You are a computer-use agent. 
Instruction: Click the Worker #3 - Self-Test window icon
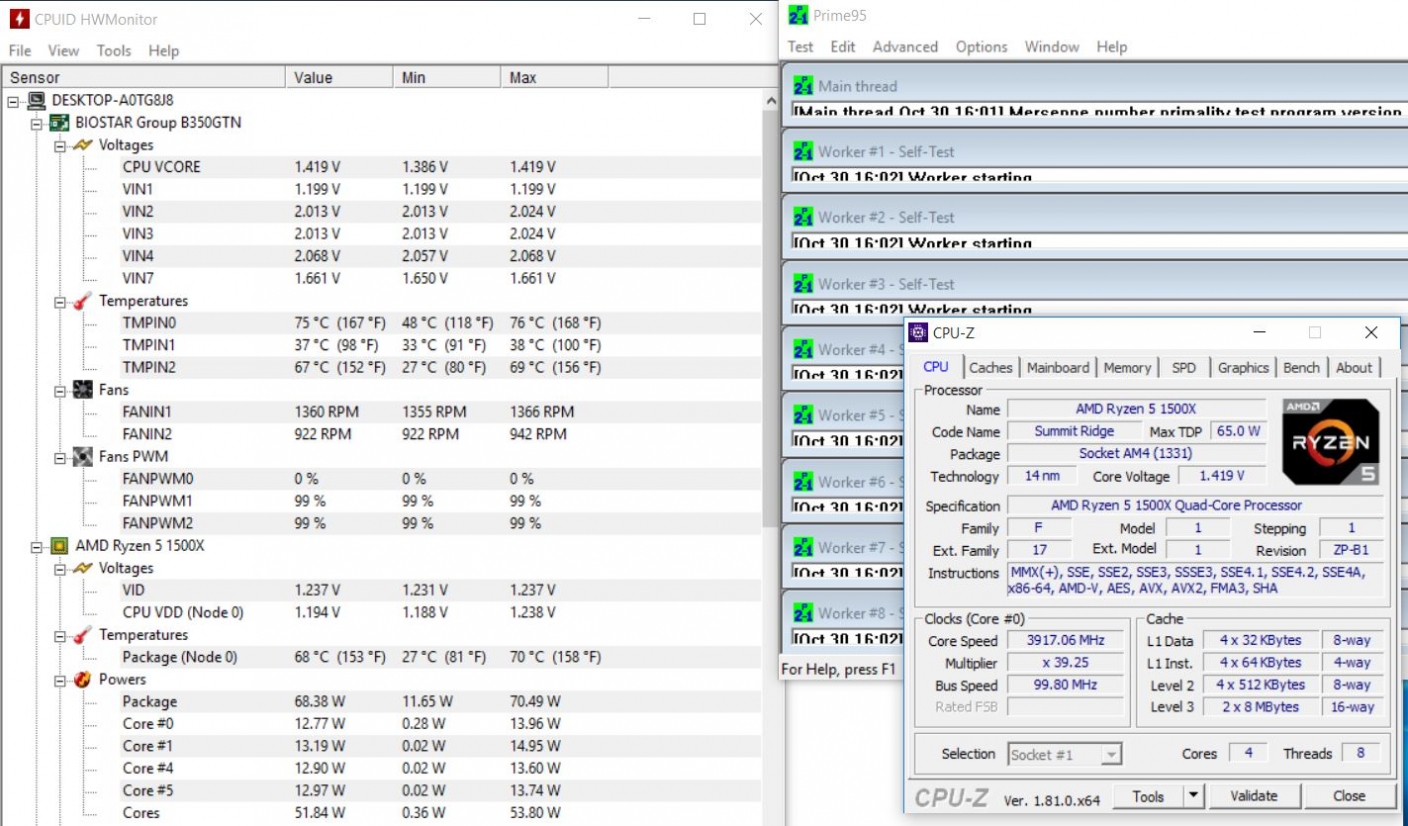(803, 284)
